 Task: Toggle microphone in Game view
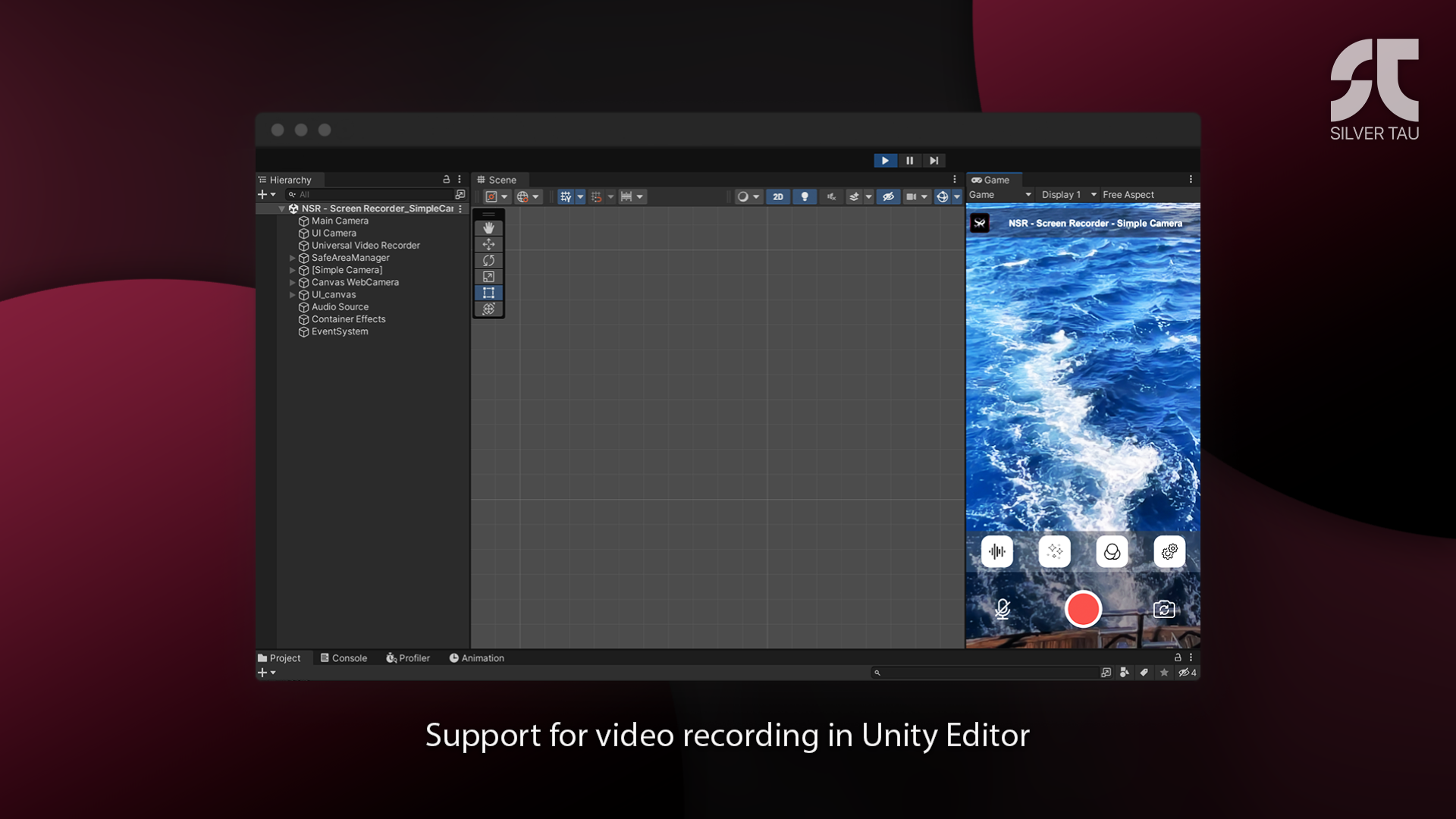click(1003, 609)
